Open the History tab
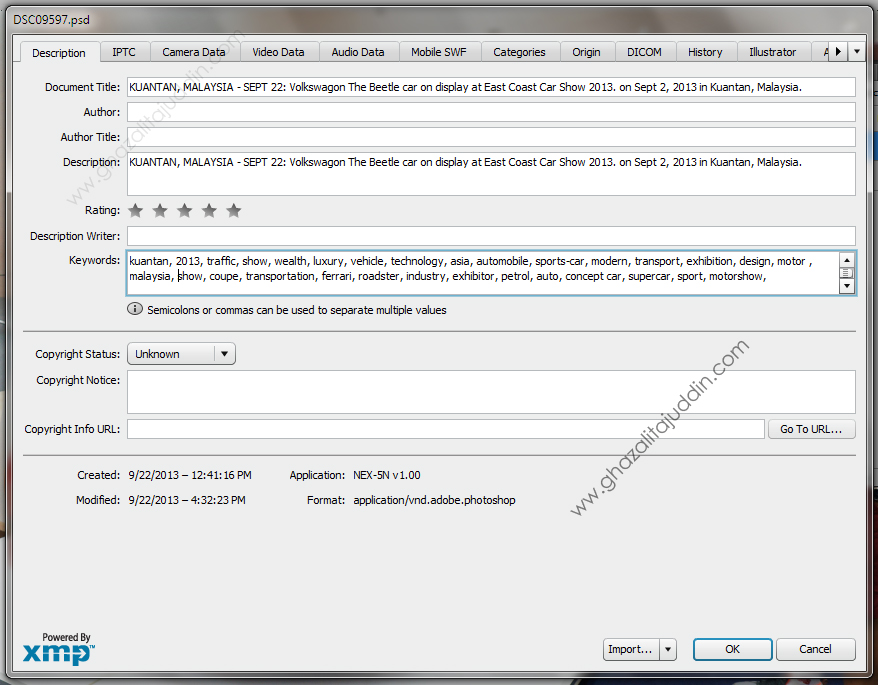Image resolution: width=878 pixels, height=685 pixels. [705, 52]
